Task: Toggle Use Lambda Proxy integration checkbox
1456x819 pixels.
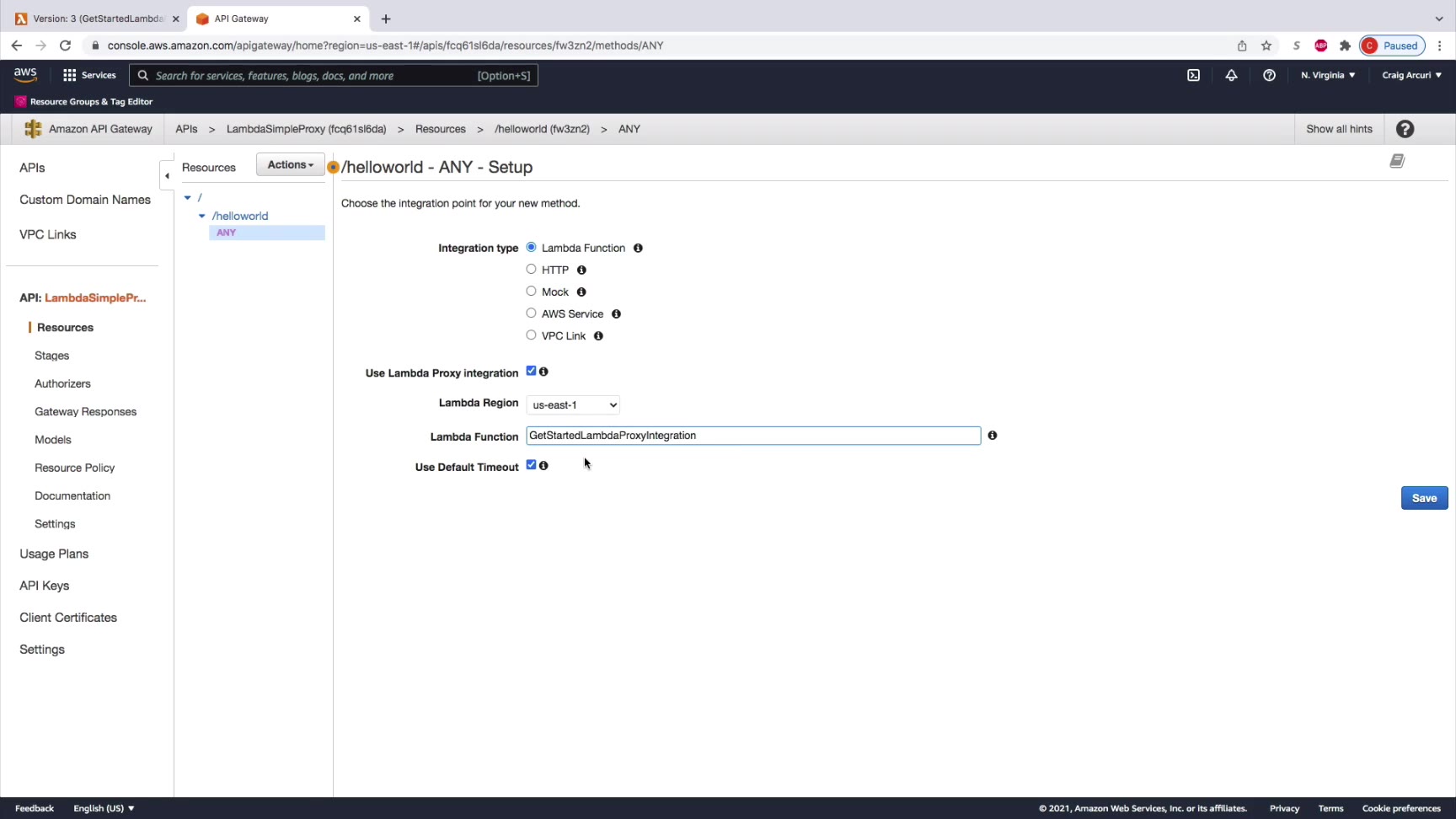Action: [531, 371]
